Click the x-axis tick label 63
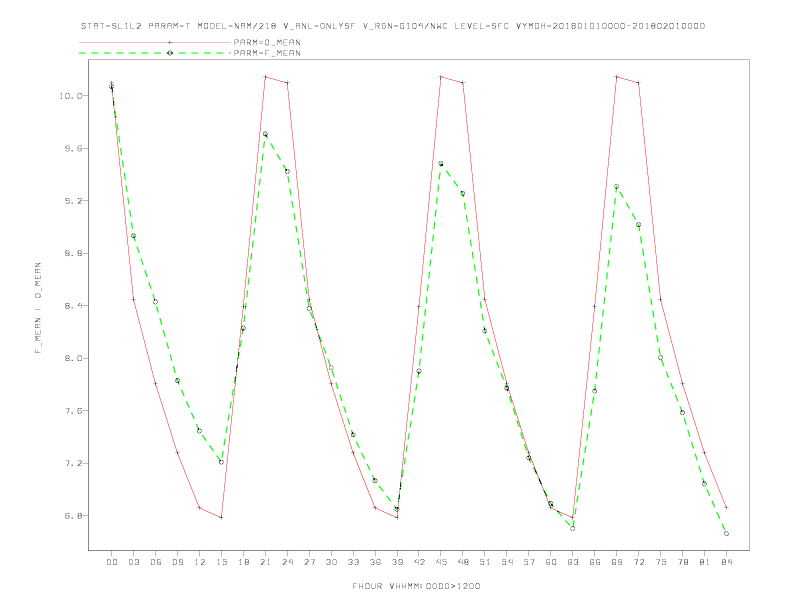The height and width of the screenshot is (612, 792). point(573,562)
